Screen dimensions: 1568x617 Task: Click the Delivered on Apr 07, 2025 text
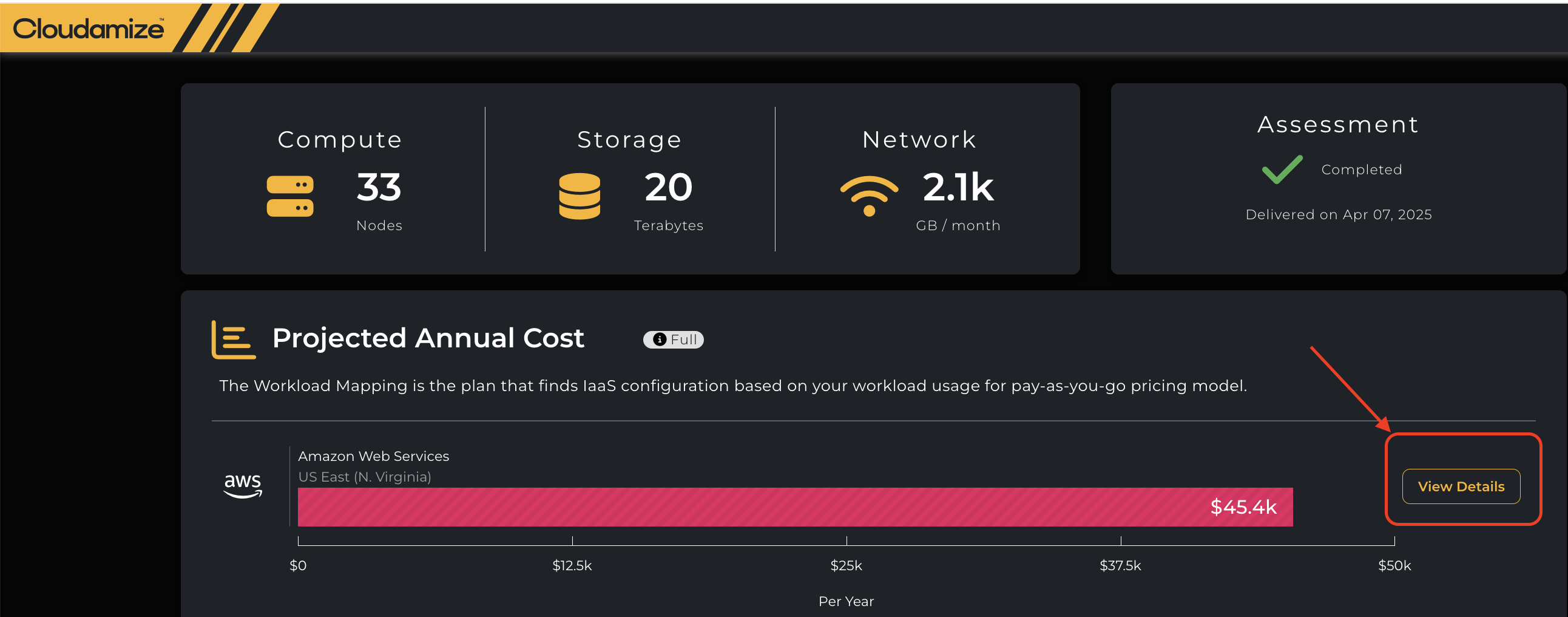point(1338,214)
